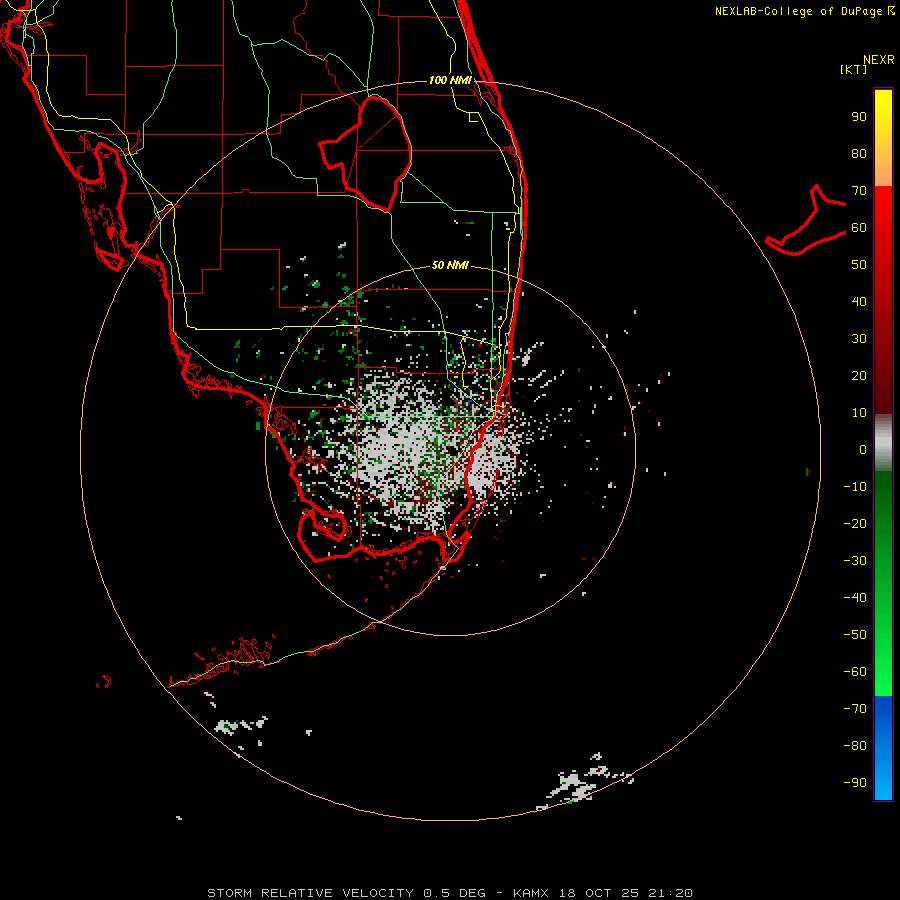Click the 0 knot value on the color scale
The height and width of the screenshot is (900, 900).
coord(863,450)
